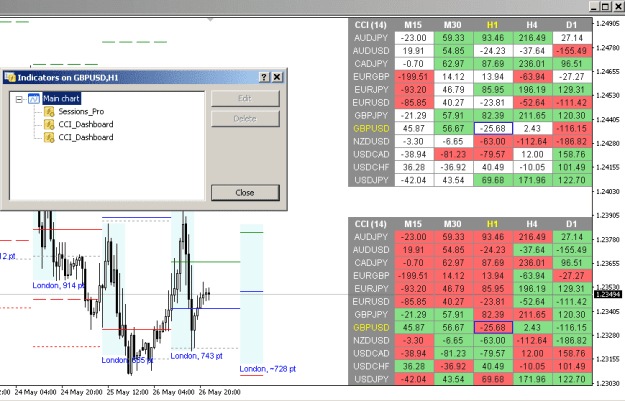The image size is (625, 401).
Task: Click the 36.28 green cell in lower dashboard
Action: [x=414, y=366]
